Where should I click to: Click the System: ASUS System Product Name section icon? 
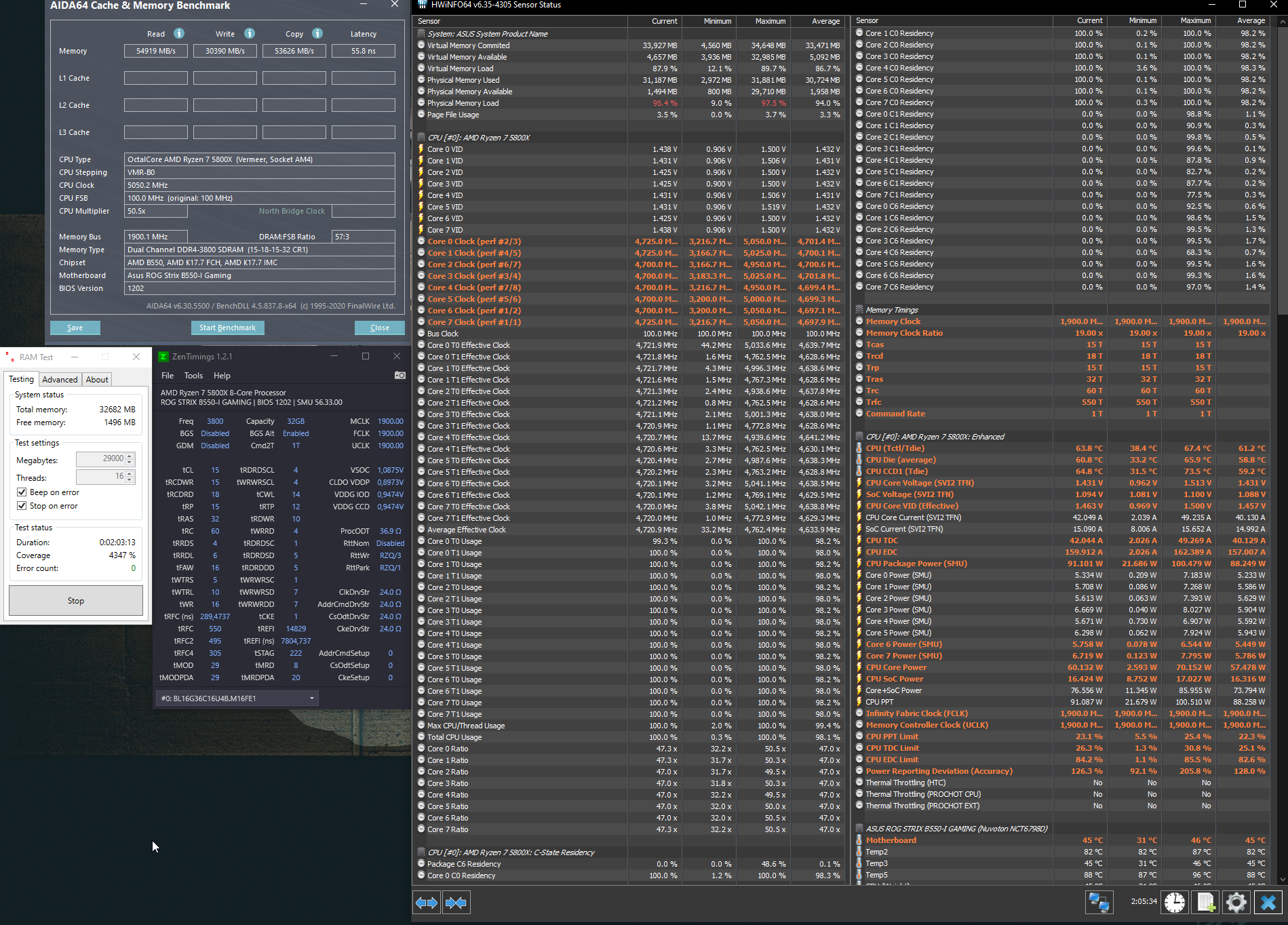pyautogui.click(x=421, y=33)
